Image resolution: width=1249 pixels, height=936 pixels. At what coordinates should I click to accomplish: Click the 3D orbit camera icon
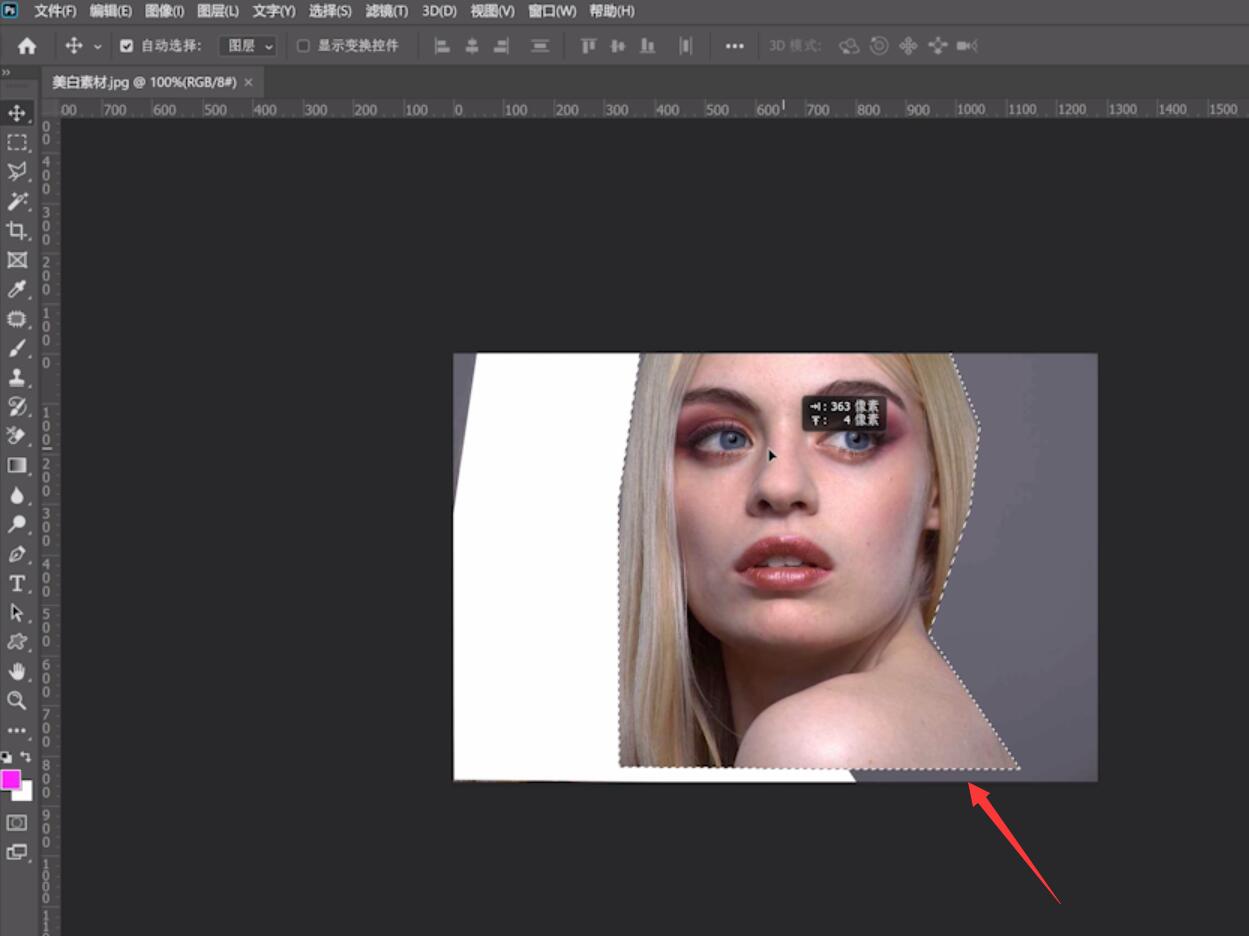(x=849, y=46)
